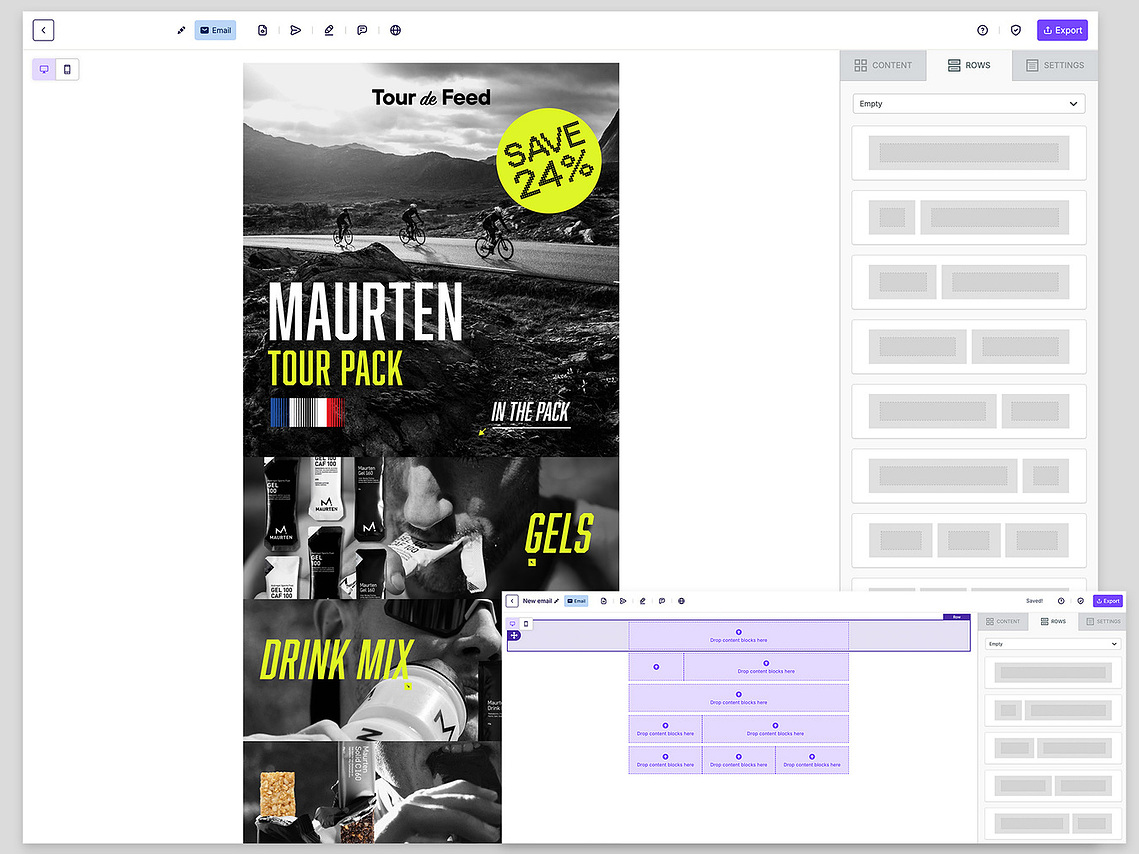Open the preview icon in inset window toolbar

[x=604, y=601]
